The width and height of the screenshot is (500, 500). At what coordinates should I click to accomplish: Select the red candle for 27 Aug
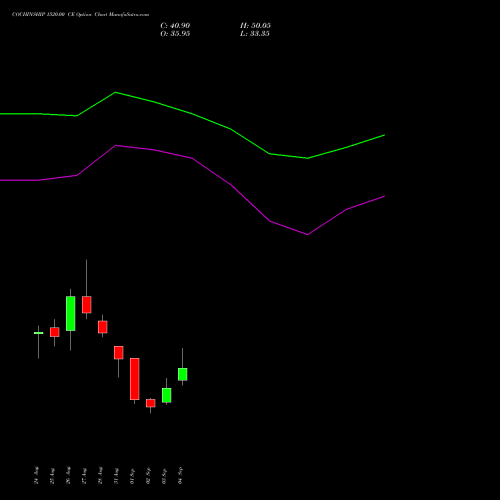pos(87,304)
